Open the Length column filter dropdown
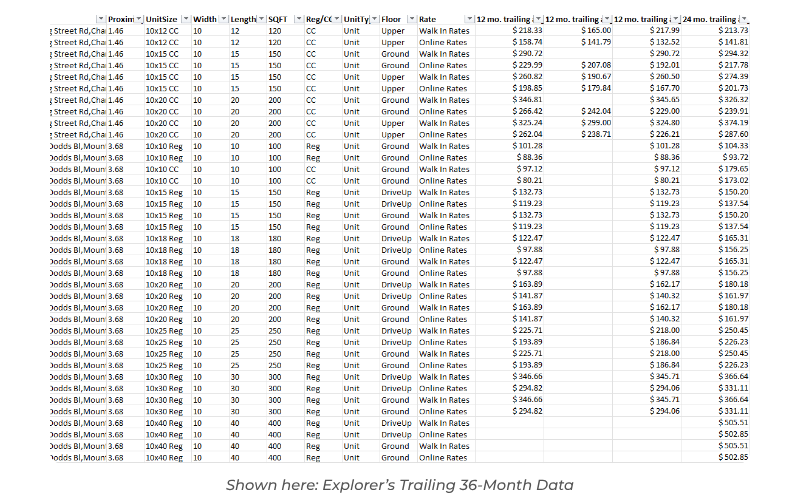800x500 pixels. point(260,19)
